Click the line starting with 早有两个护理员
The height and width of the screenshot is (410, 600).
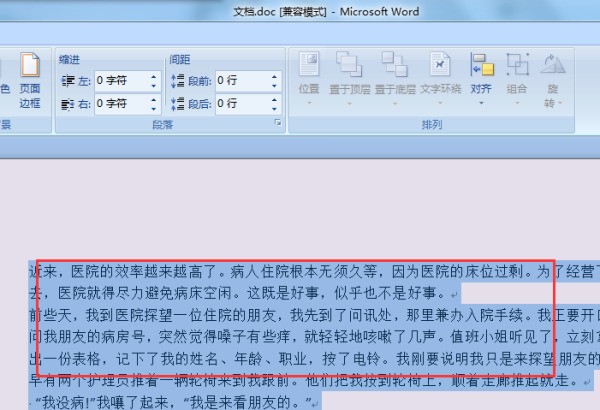click(x=310, y=381)
